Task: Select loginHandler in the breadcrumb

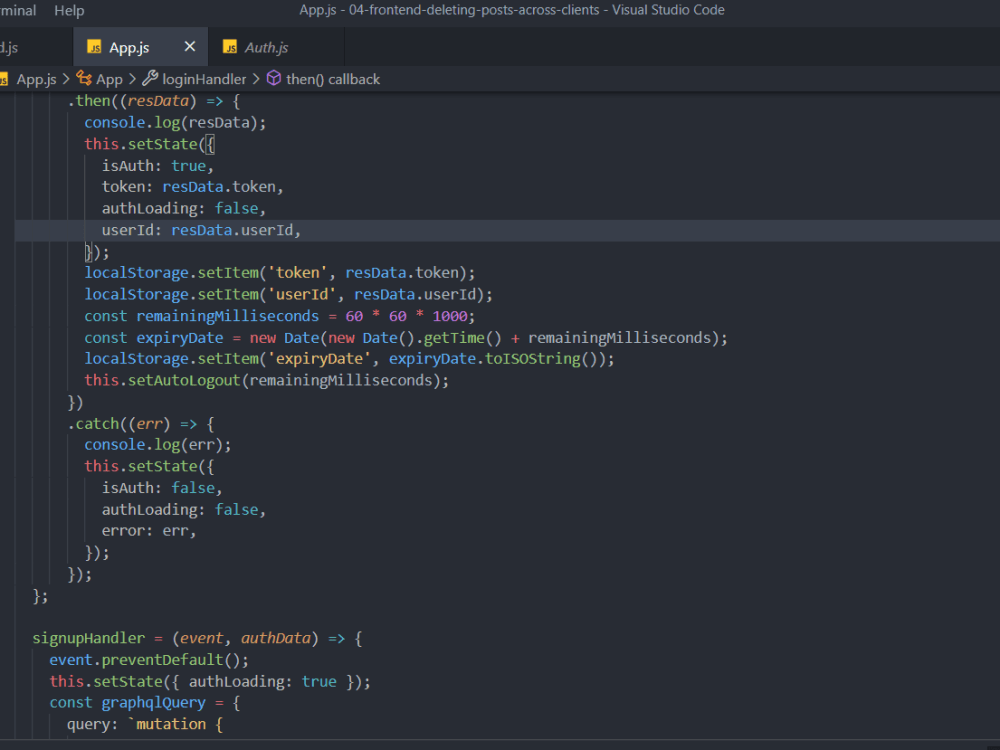Action: 204,79
